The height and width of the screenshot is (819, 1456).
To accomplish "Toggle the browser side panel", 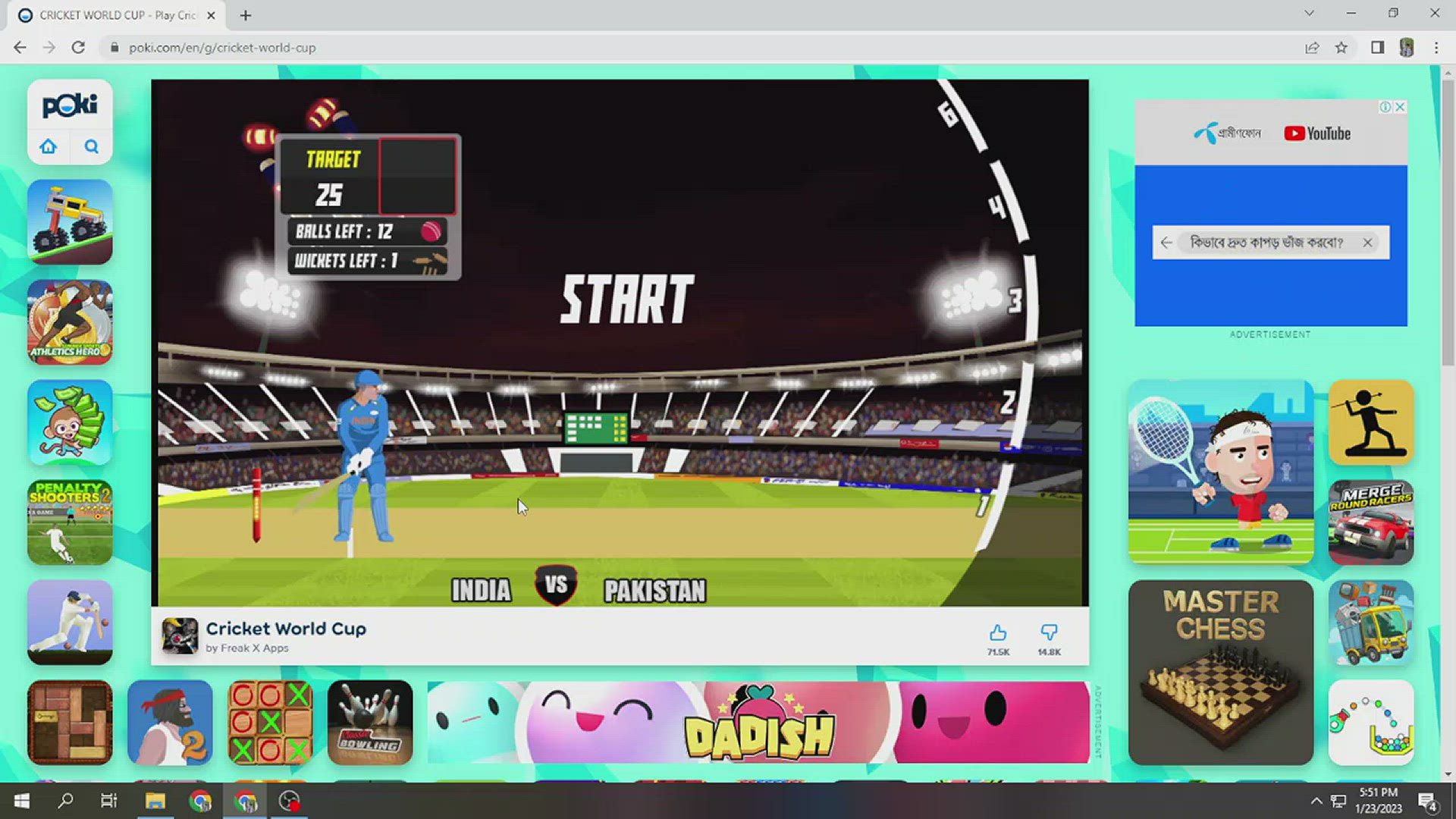I will tap(1377, 48).
